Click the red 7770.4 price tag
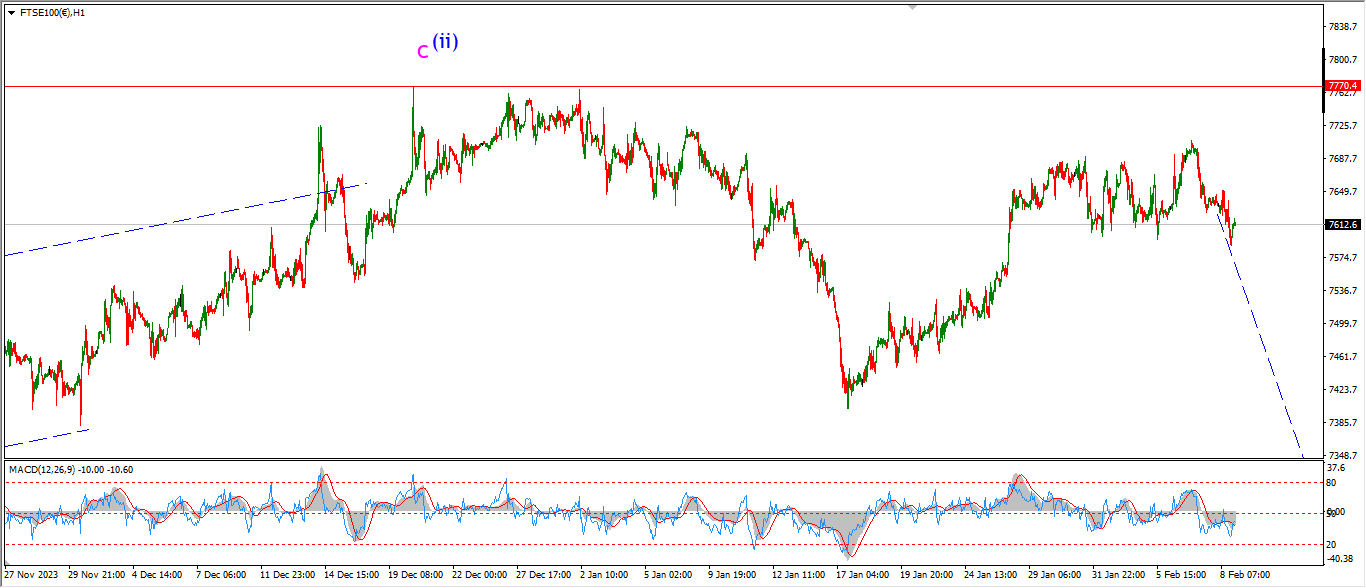 point(1344,86)
